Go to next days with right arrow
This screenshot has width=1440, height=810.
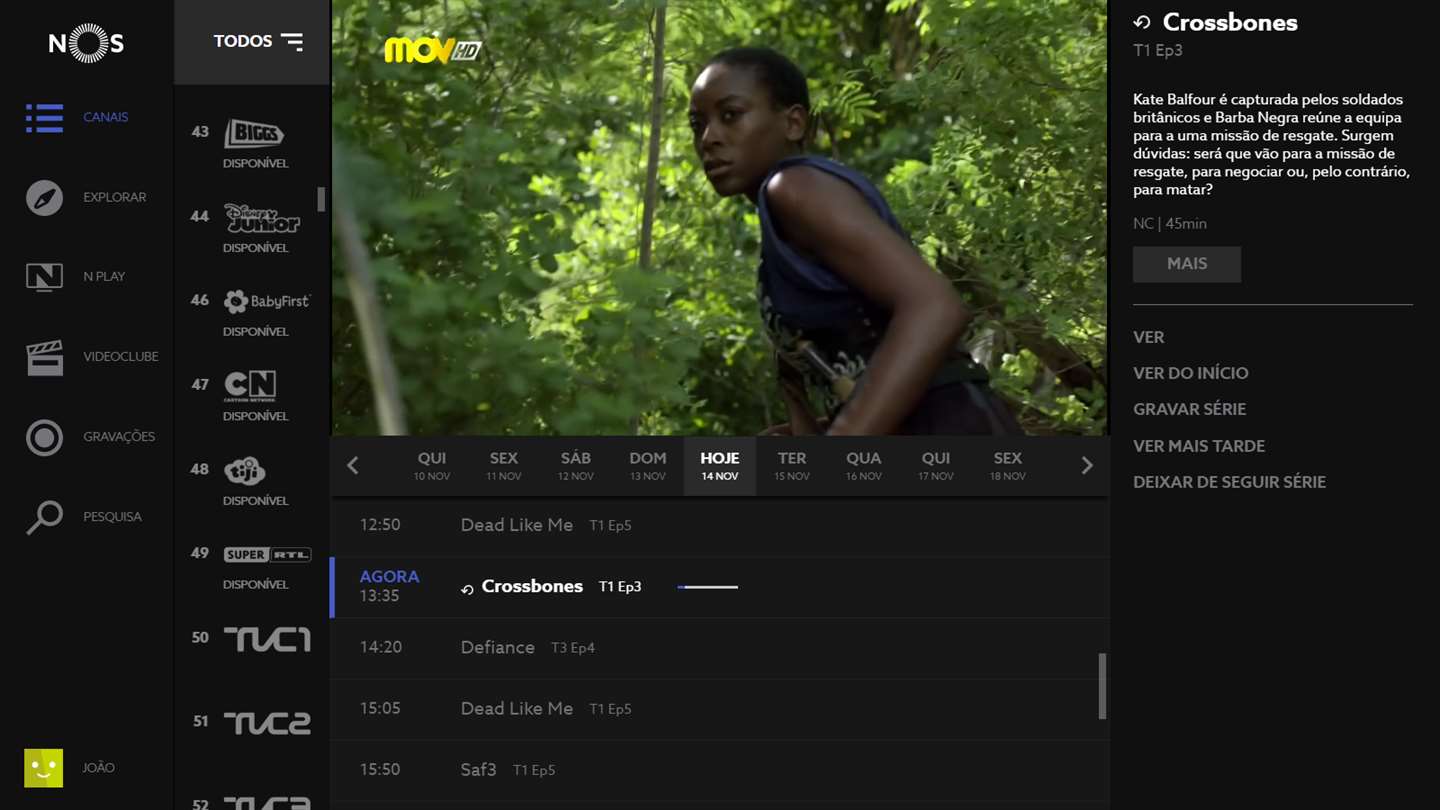1087,465
